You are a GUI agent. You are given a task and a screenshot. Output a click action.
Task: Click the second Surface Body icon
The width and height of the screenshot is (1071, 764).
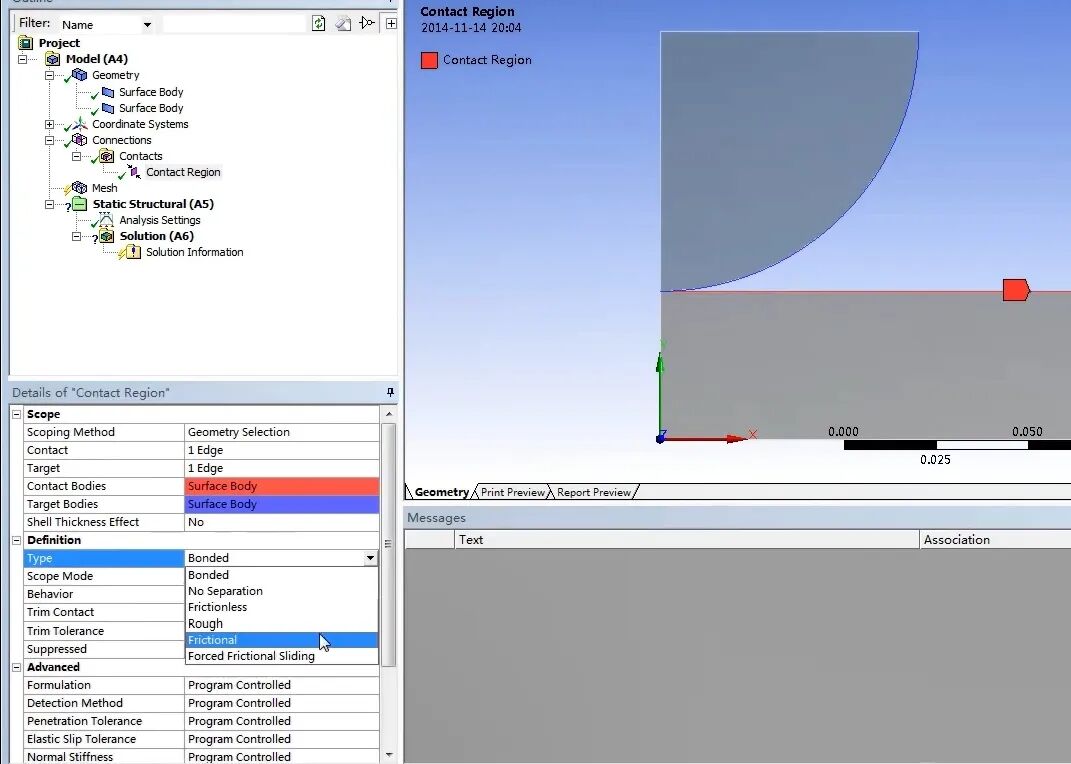pos(107,108)
